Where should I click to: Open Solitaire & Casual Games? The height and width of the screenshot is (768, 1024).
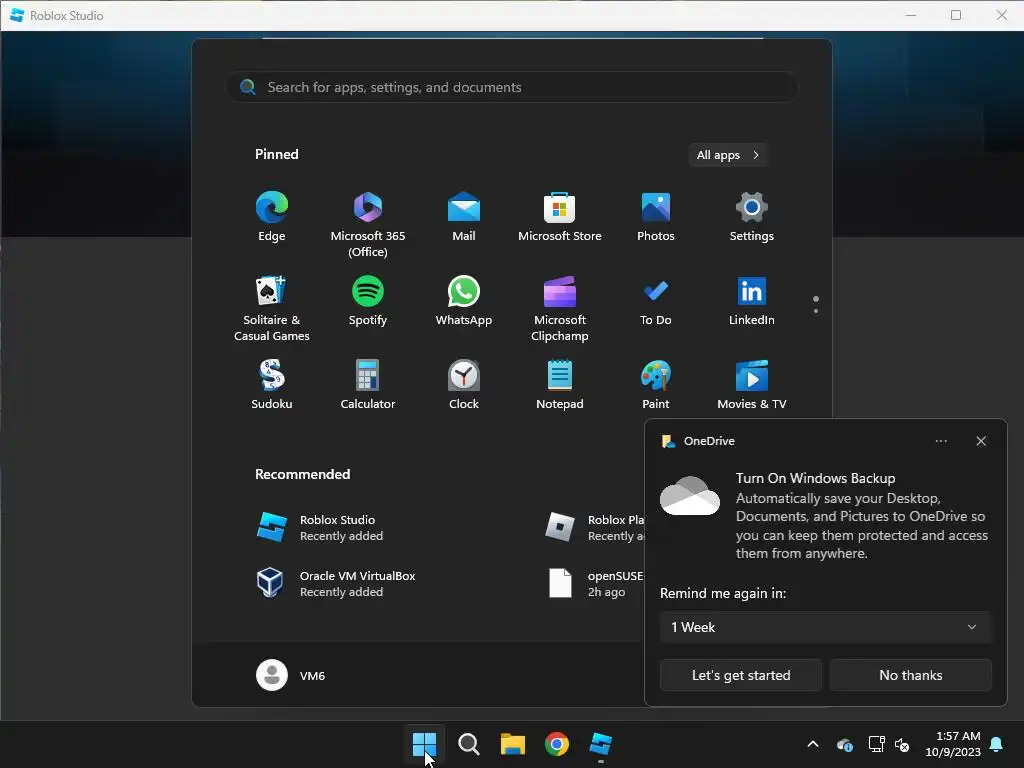(x=272, y=309)
